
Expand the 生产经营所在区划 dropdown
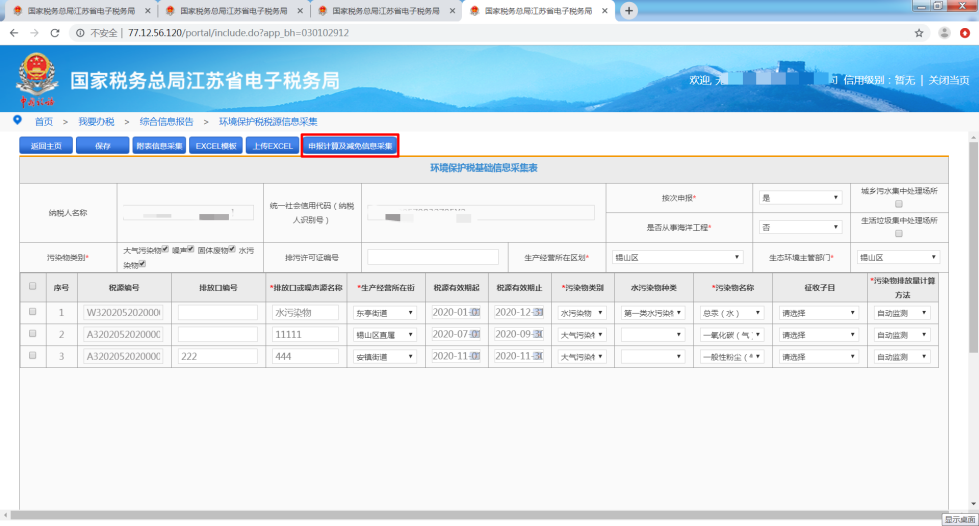click(678, 257)
